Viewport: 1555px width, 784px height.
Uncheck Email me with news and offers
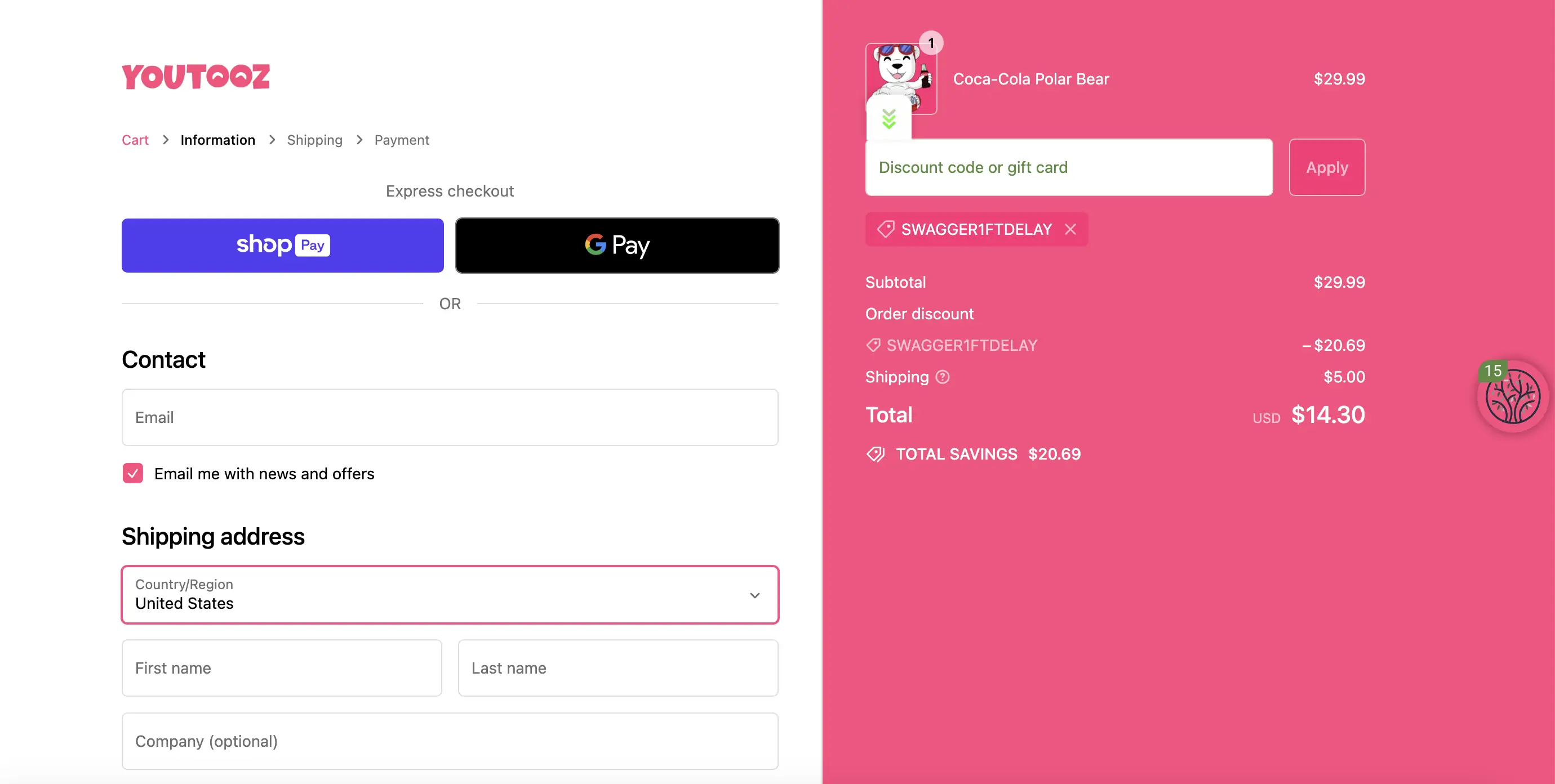133,473
